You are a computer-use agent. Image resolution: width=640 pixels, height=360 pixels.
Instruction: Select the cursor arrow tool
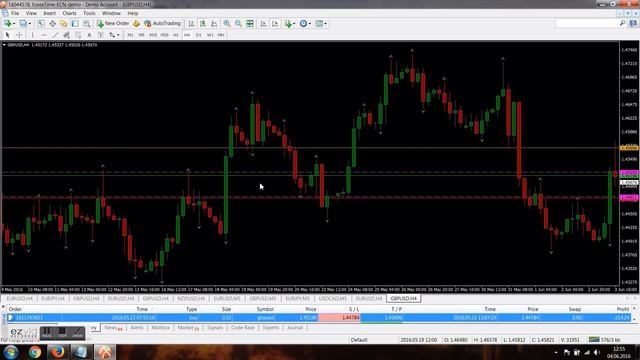coord(7,35)
